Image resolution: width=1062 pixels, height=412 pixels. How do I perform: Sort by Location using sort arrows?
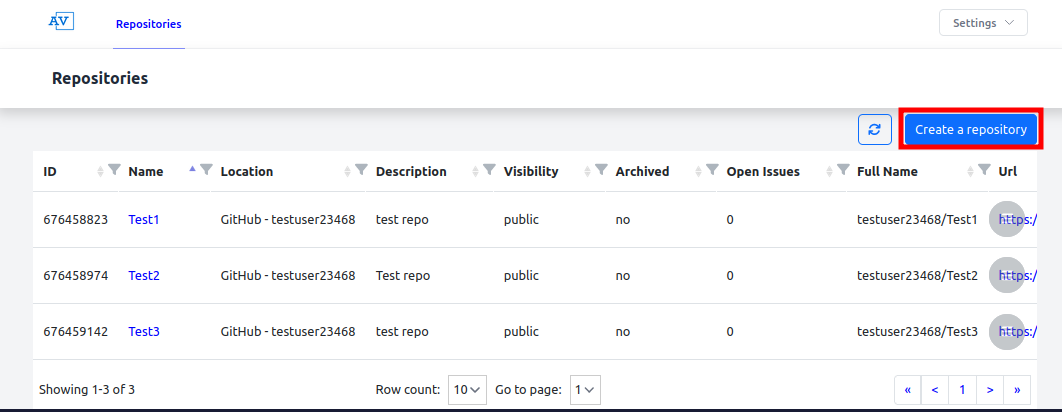(x=348, y=171)
